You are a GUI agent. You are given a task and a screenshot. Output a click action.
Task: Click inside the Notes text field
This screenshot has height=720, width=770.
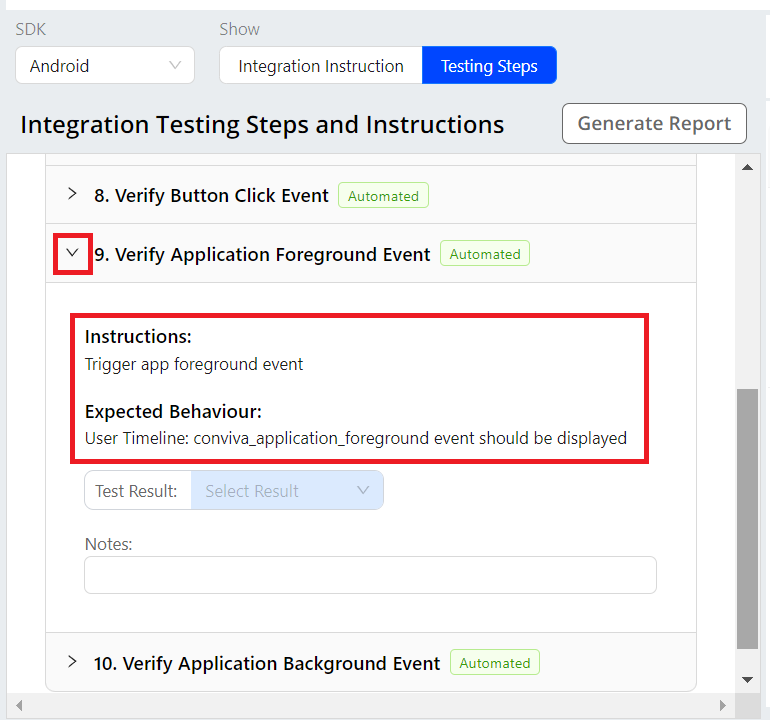pos(370,576)
